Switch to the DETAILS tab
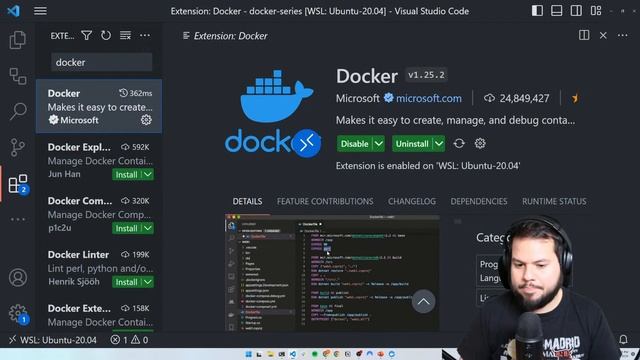 coord(247,201)
